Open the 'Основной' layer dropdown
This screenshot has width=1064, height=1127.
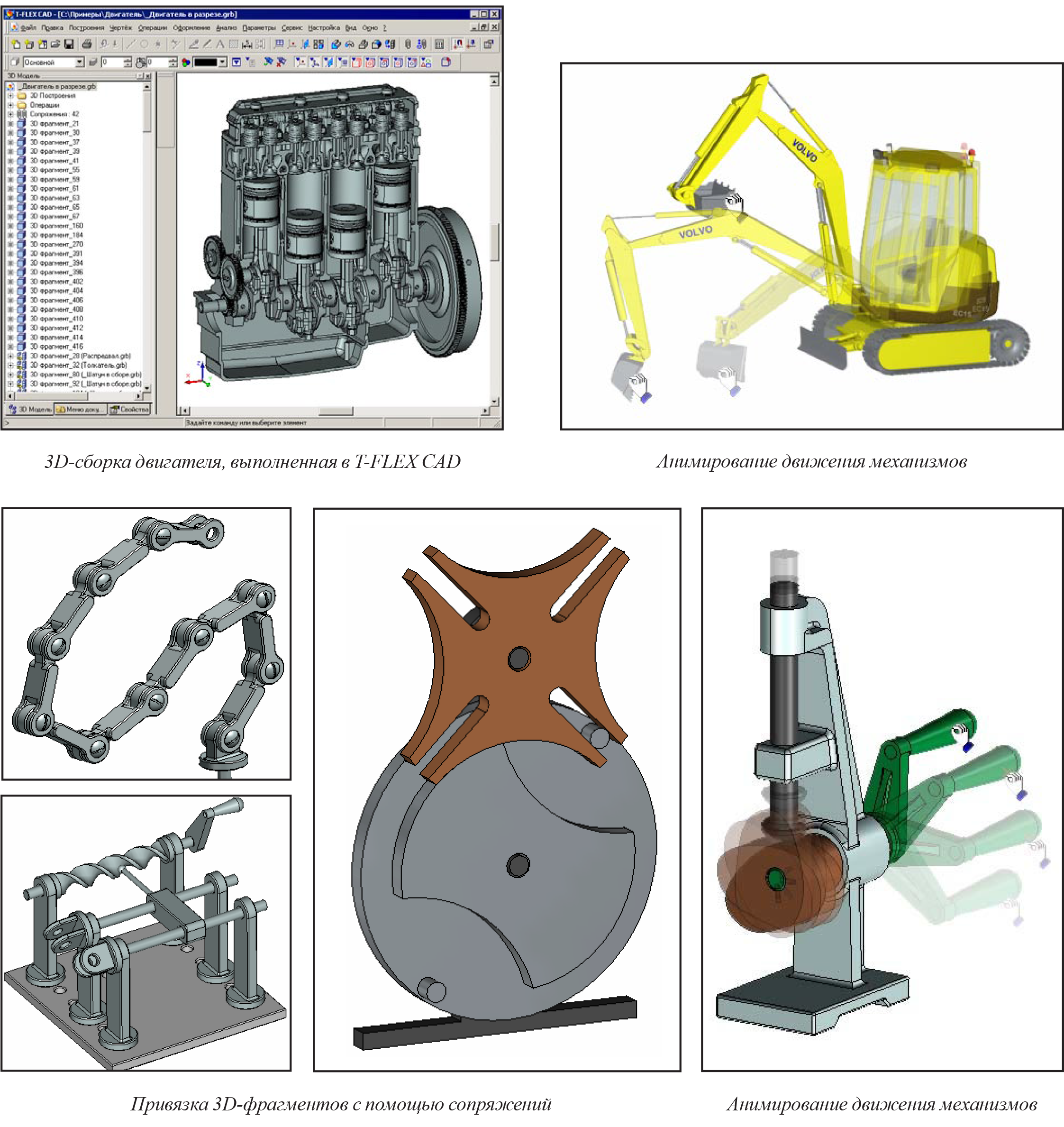click(x=80, y=63)
